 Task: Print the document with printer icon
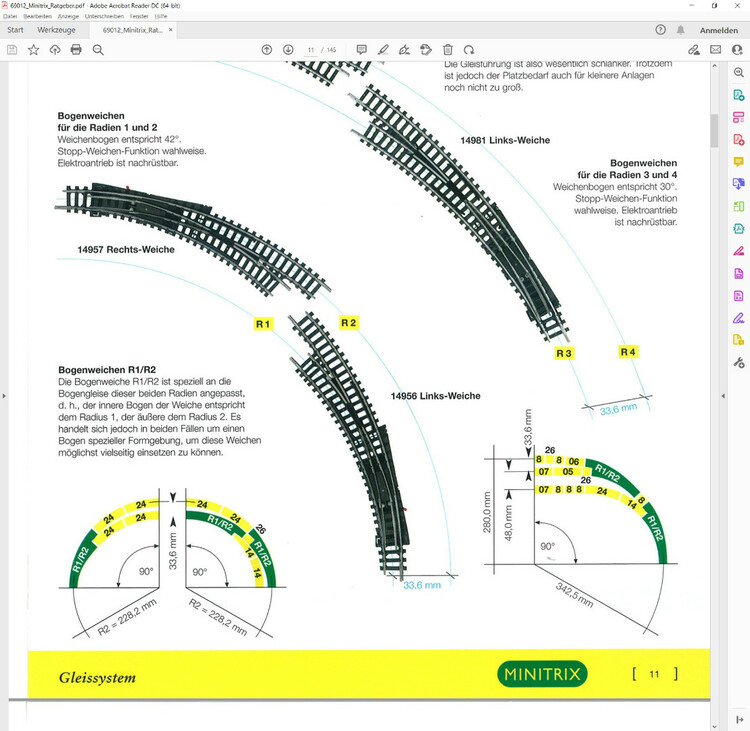(76, 50)
